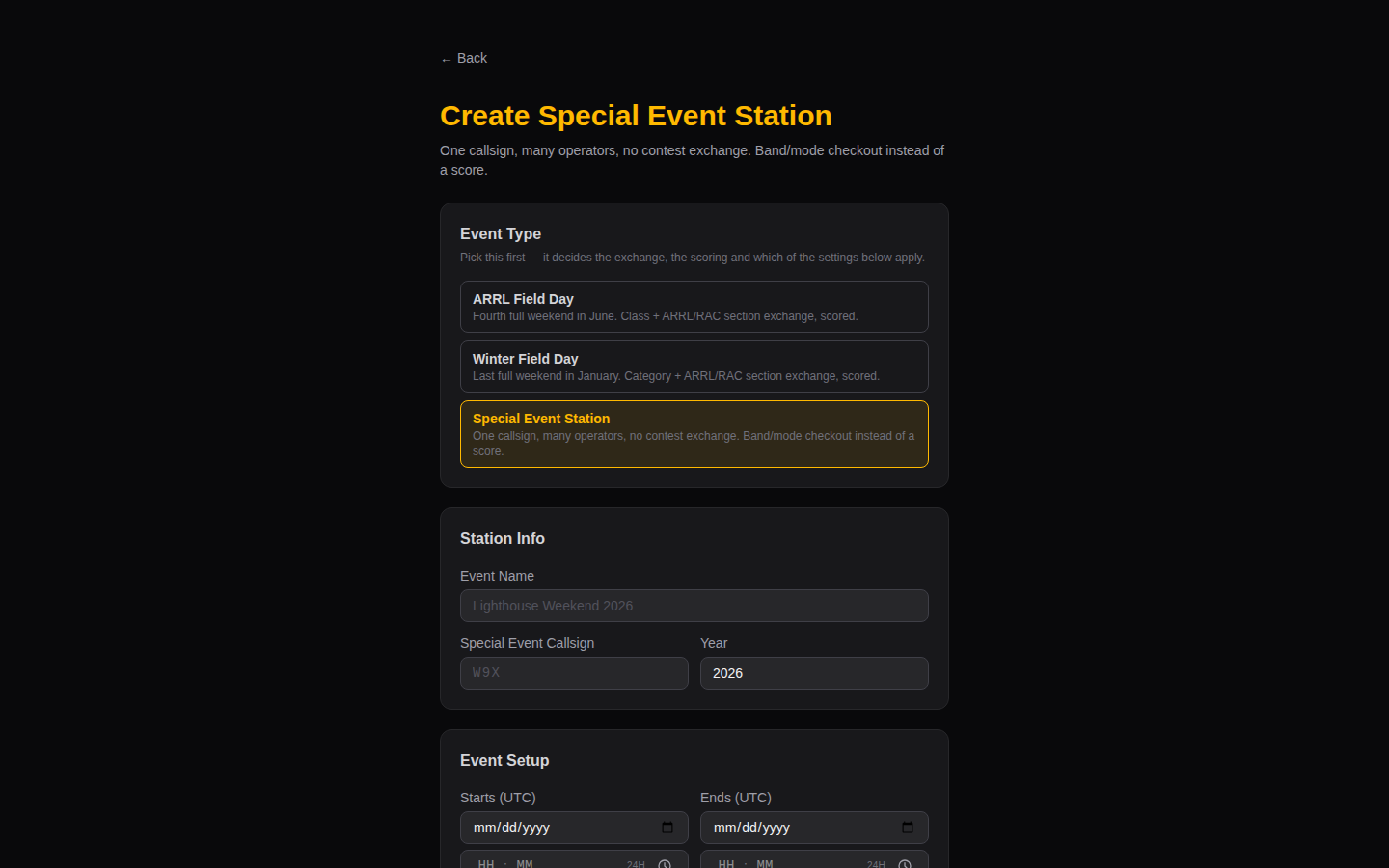Click the Year field showing 2026

pos(814,673)
